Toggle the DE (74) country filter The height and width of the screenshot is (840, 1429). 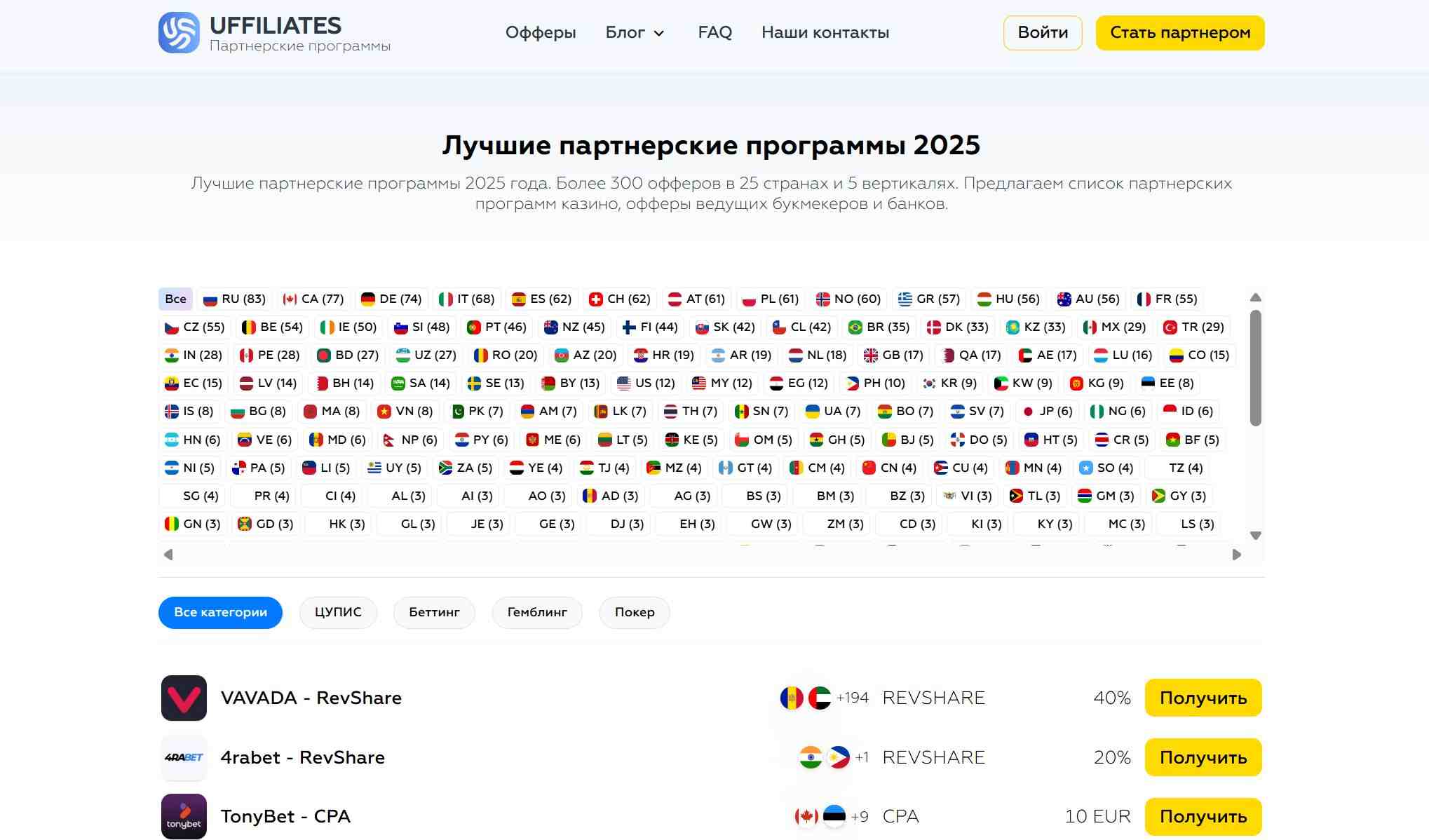391,299
